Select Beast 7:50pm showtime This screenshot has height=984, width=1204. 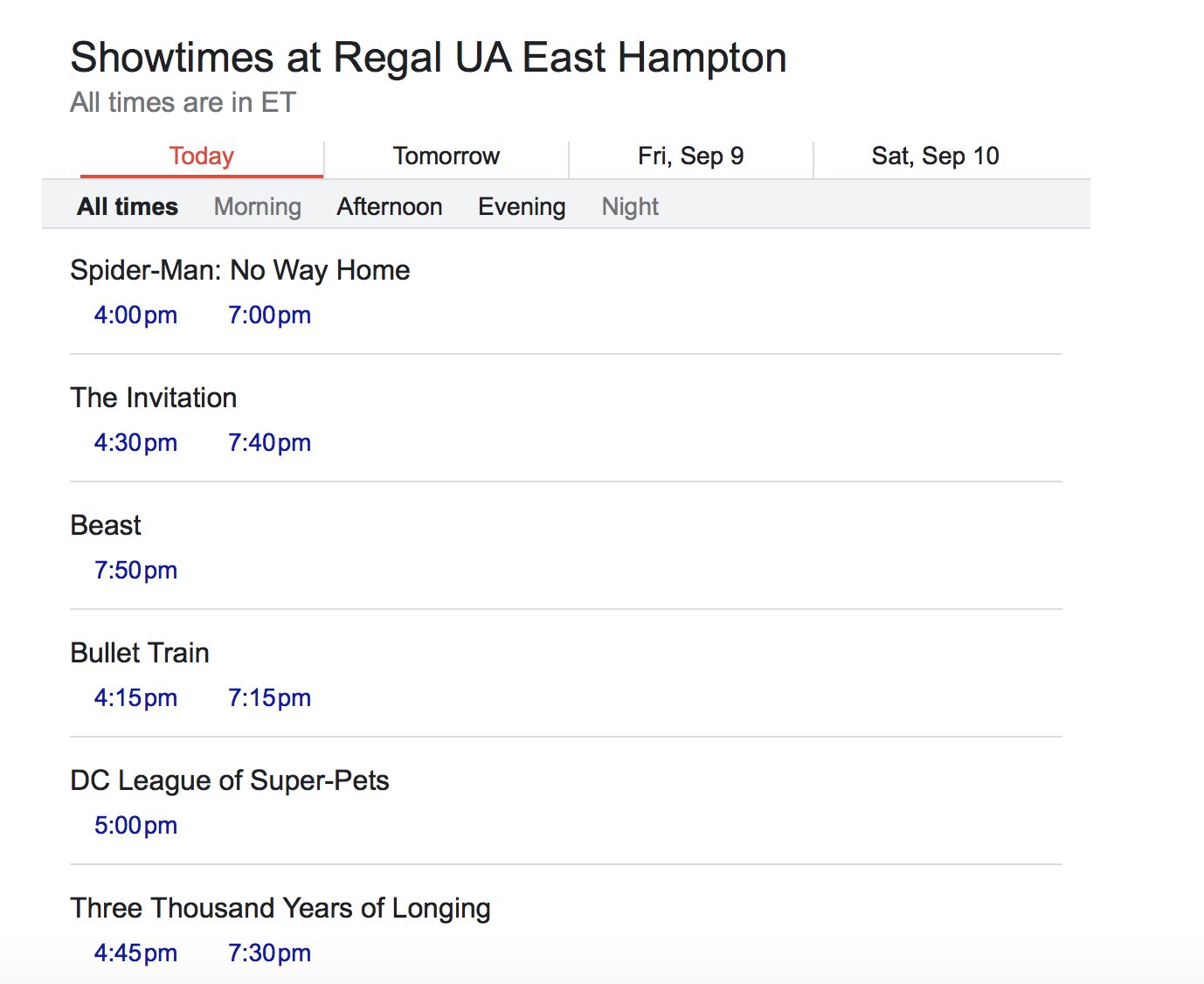click(x=136, y=571)
